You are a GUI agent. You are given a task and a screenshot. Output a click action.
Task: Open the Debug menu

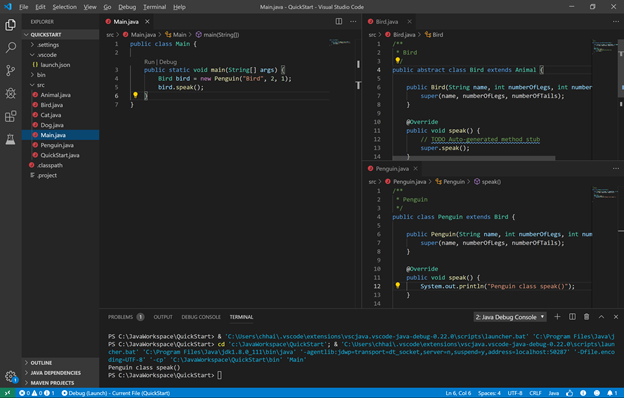pyautogui.click(x=127, y=7)
